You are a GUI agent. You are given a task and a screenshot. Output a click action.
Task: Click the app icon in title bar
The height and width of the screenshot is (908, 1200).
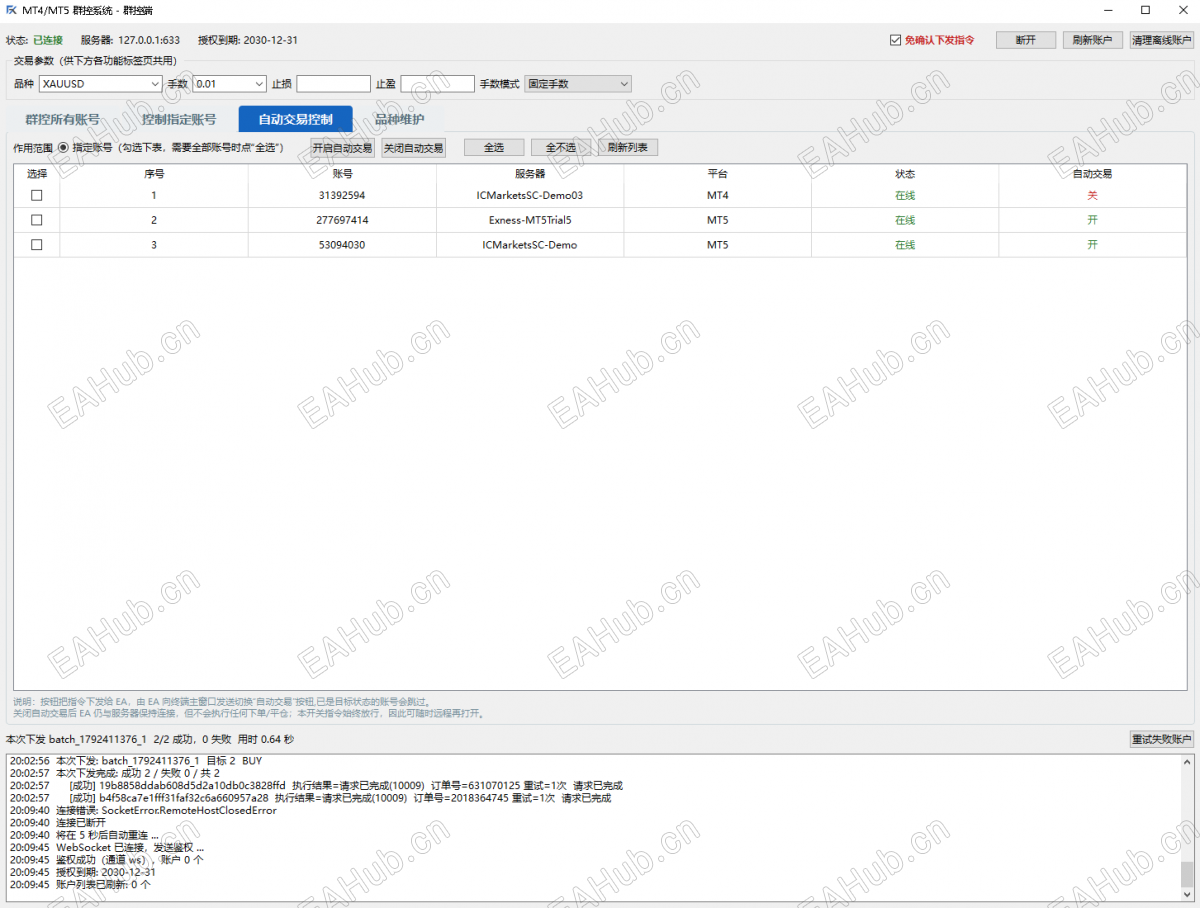pos(11,10)
